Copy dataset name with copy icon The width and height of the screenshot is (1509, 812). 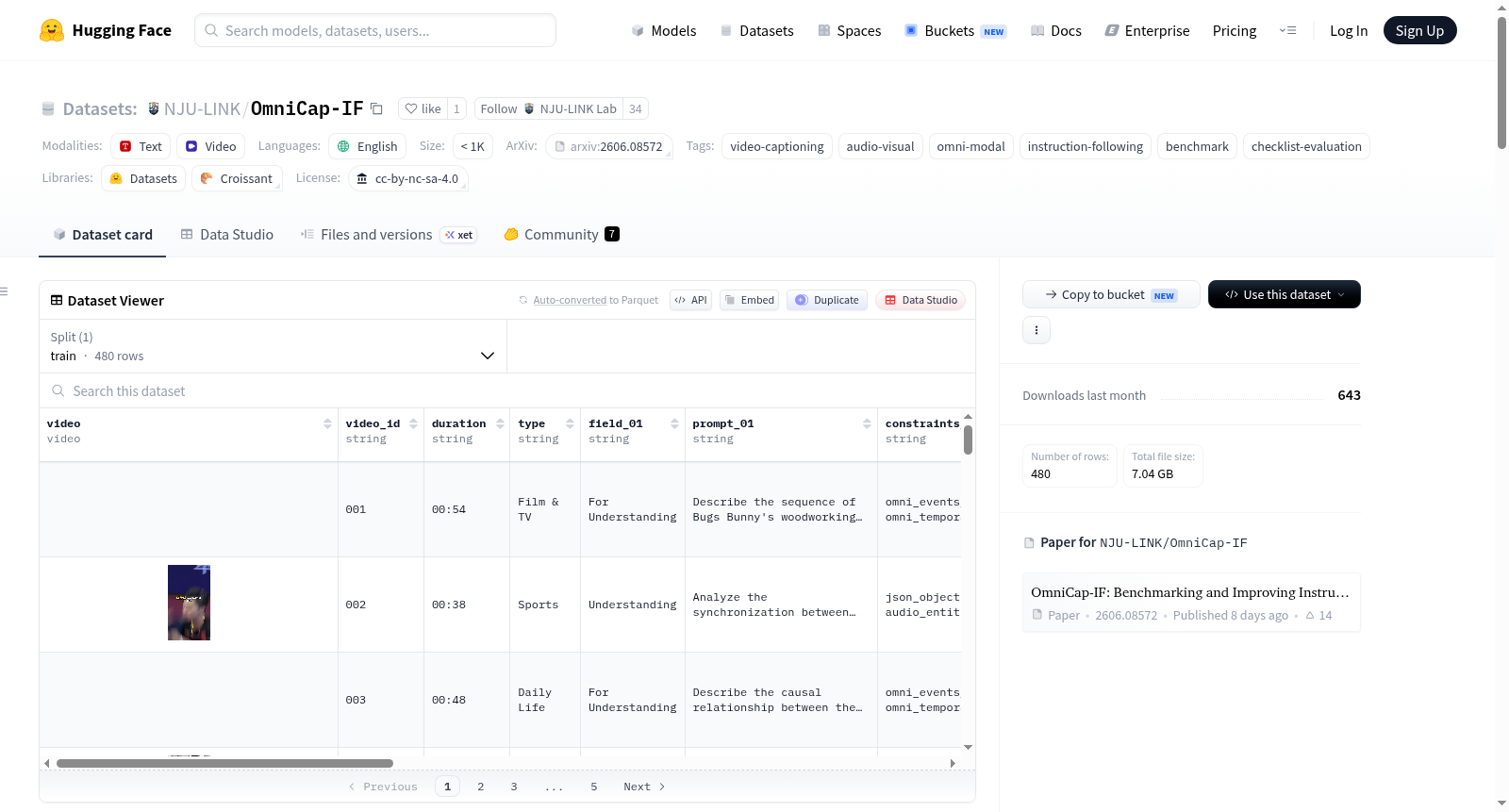376,108
